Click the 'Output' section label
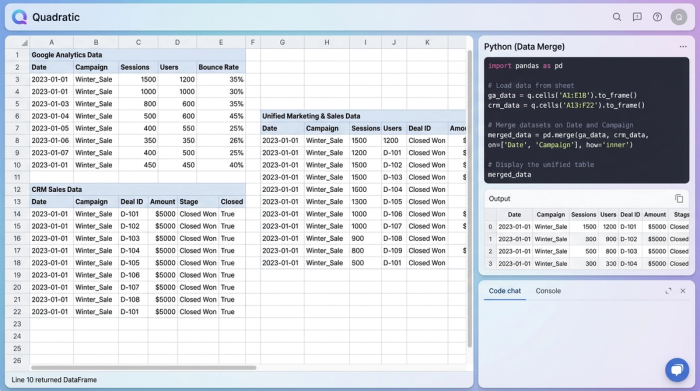The width and height of the screenshot is (700, 391). pos(499,199)
